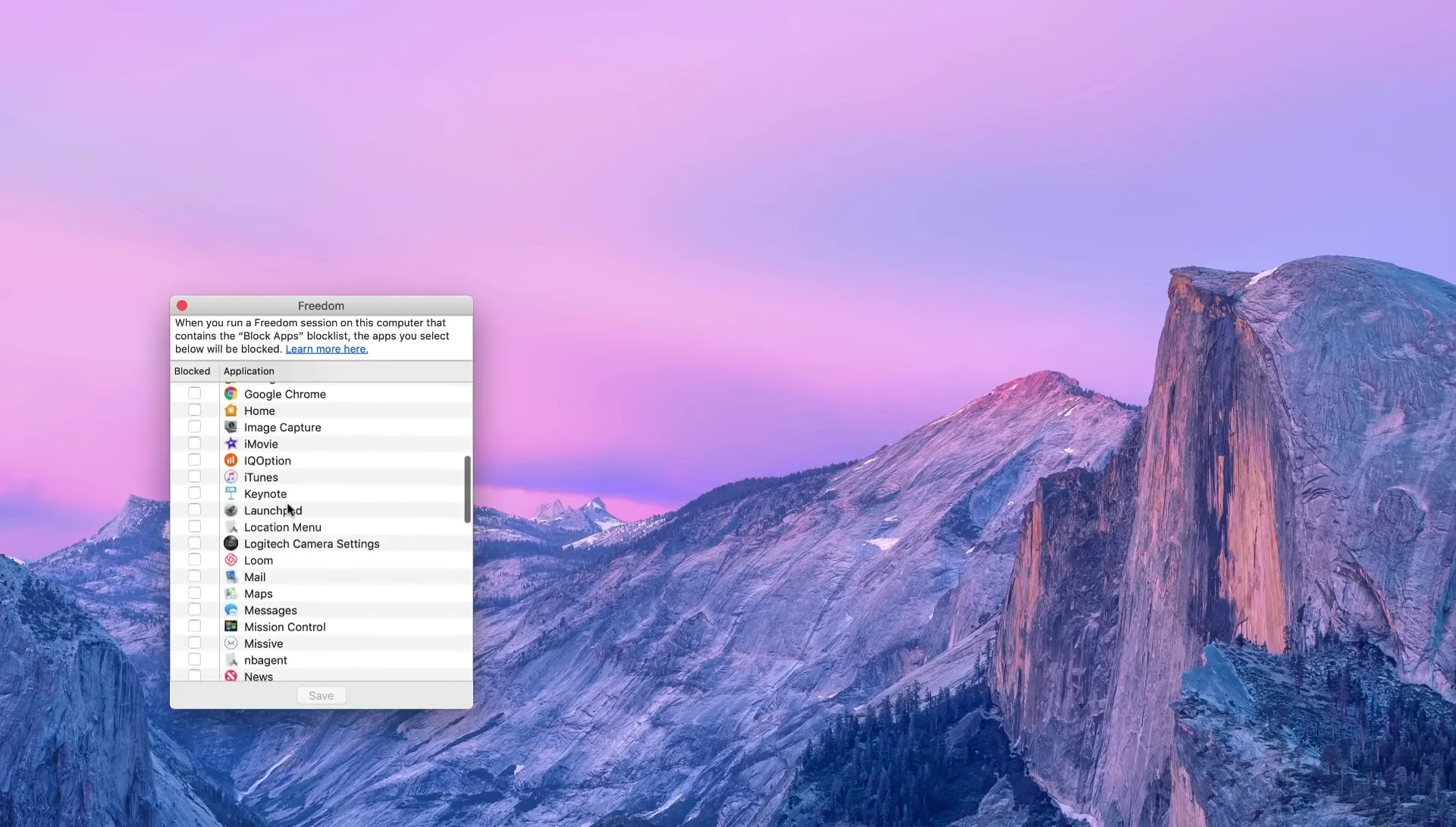Screen dimensions: 1456x827
Task: Select the Loom row label
Action: click(259, 561)
